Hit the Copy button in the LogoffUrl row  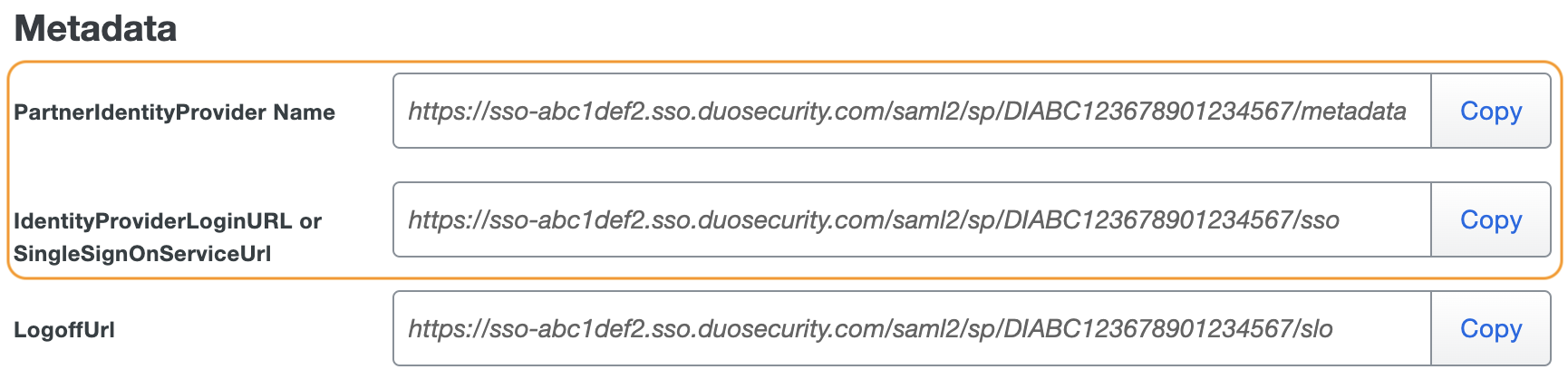[1490, 328]
